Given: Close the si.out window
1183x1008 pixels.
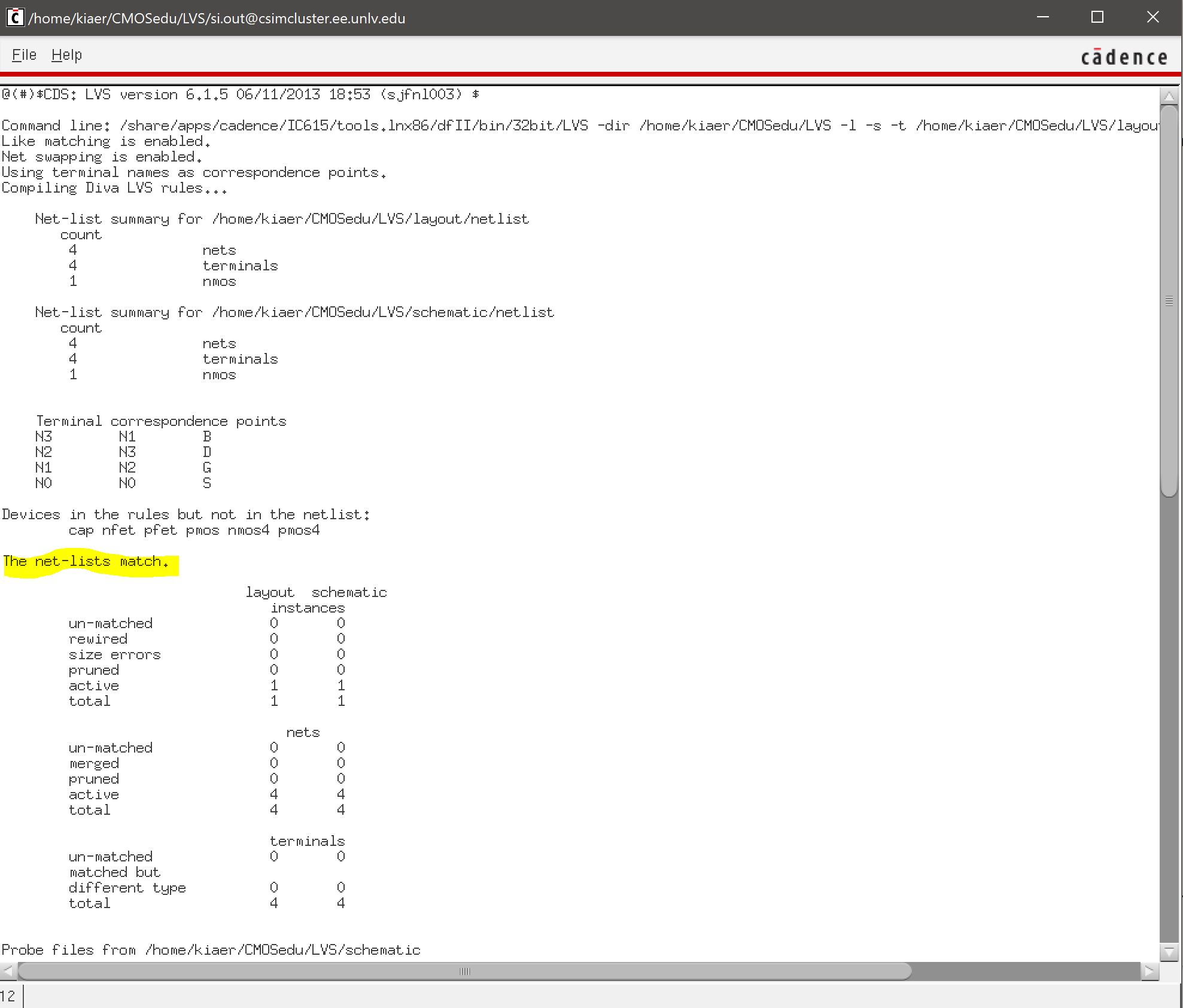Looking at the screenshot, I should pyautogui.click(x=1152, y=17).
